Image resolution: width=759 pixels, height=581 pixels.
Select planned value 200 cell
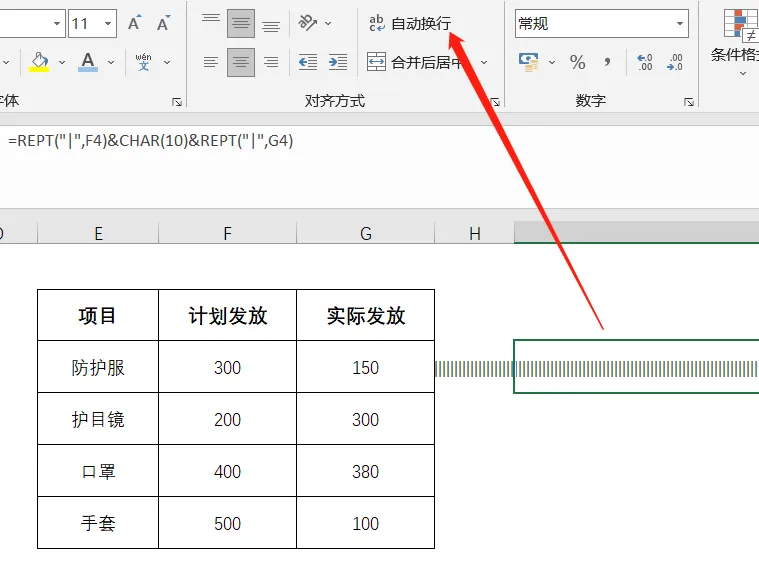228,419
